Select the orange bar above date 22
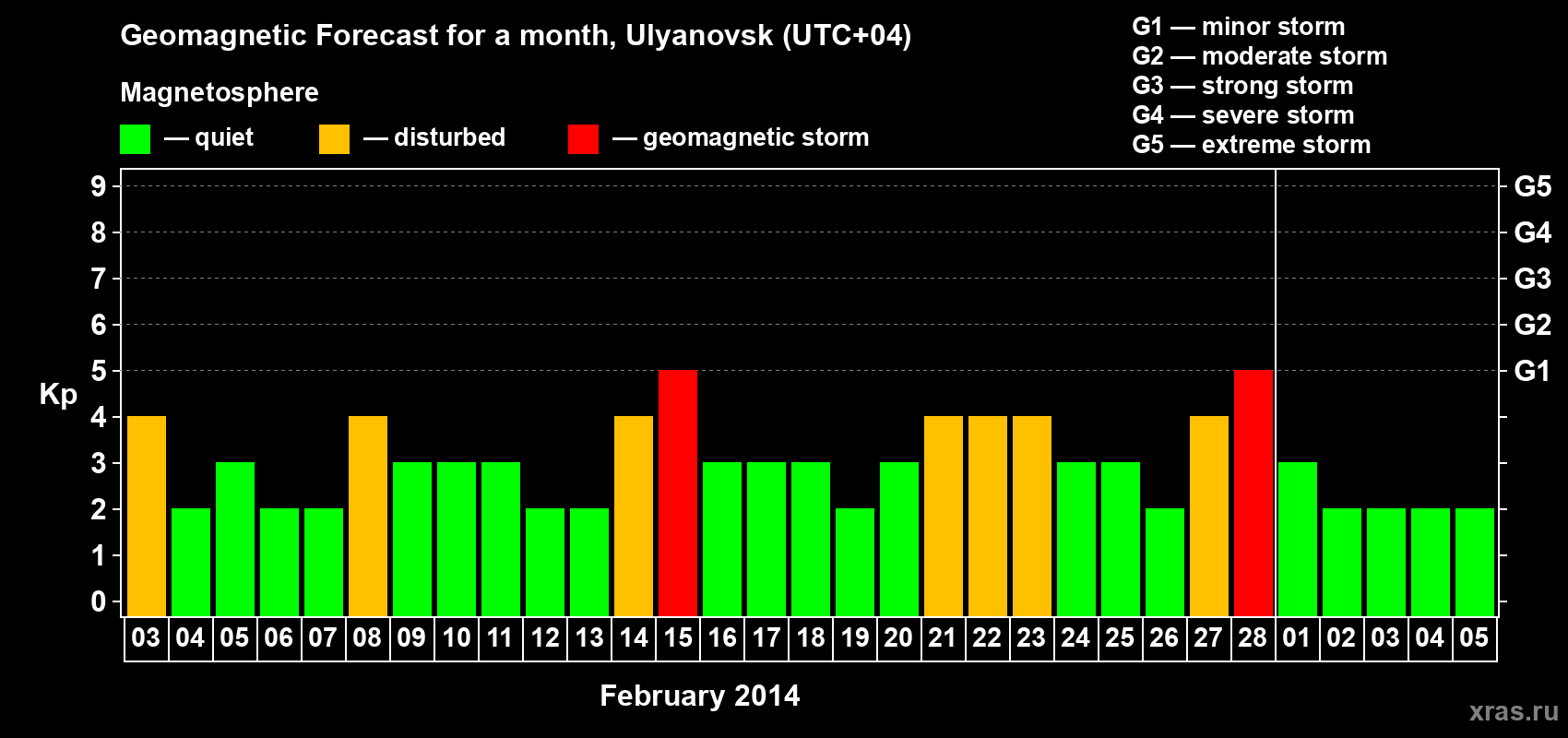This screenshot has width=1568, height=738. point(988,516)
